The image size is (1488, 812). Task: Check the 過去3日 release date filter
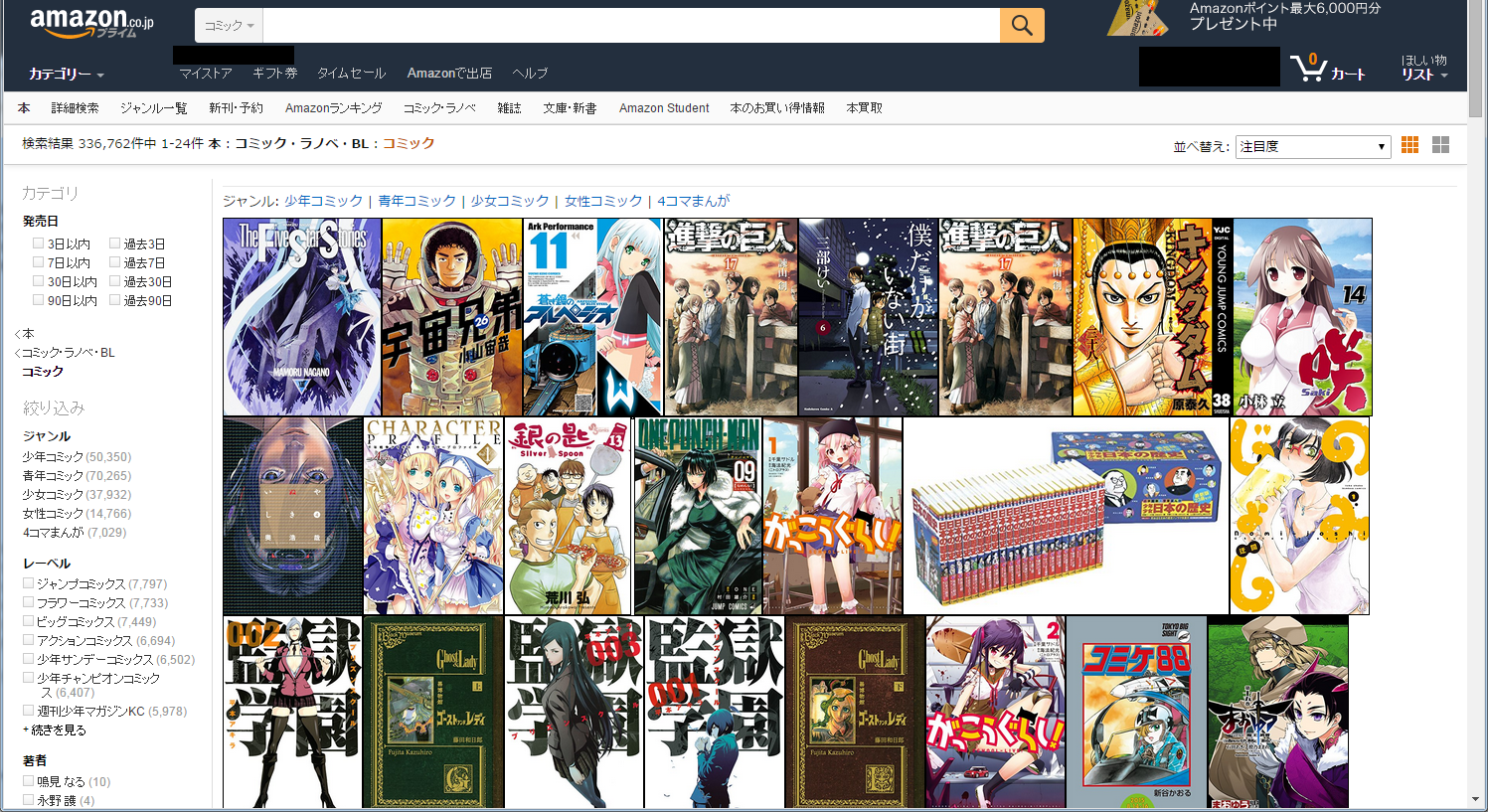point(114,244)
